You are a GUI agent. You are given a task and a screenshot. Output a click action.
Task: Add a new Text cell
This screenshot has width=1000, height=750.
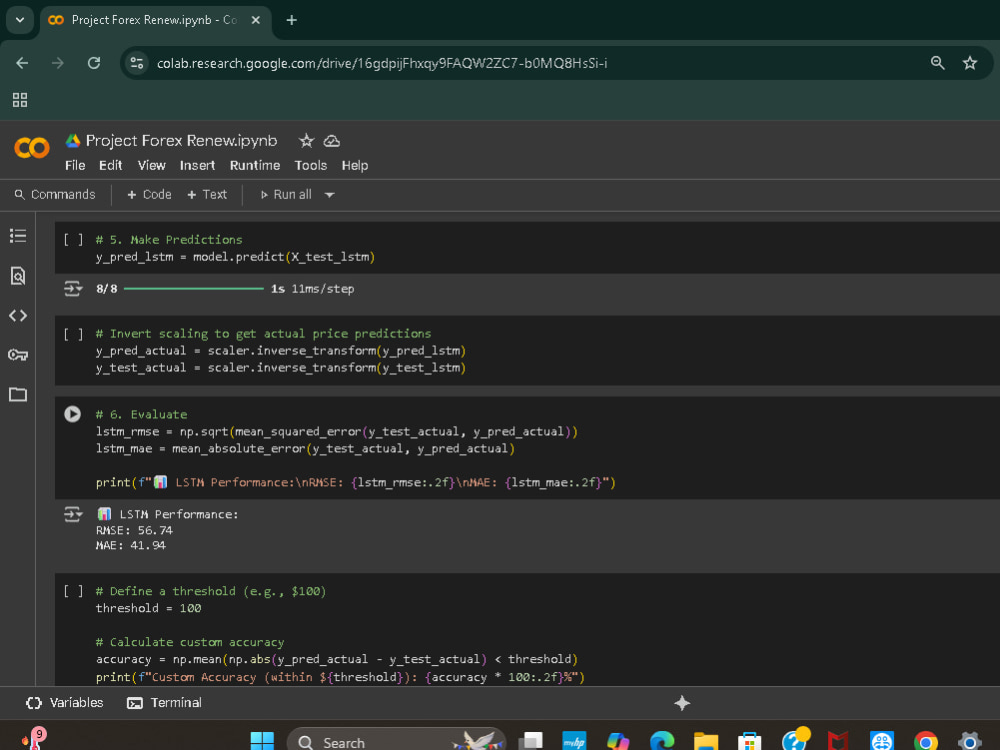[207, 195]
